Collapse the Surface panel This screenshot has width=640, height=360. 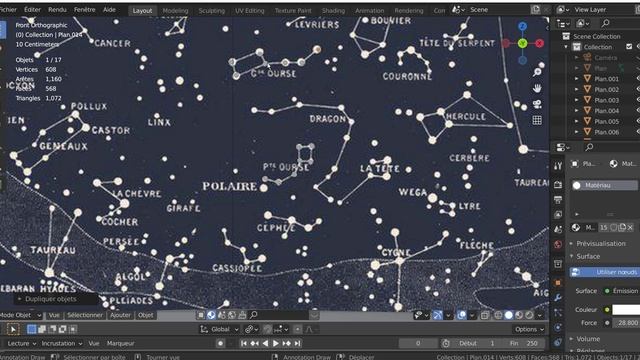click(x=588, y=256)
